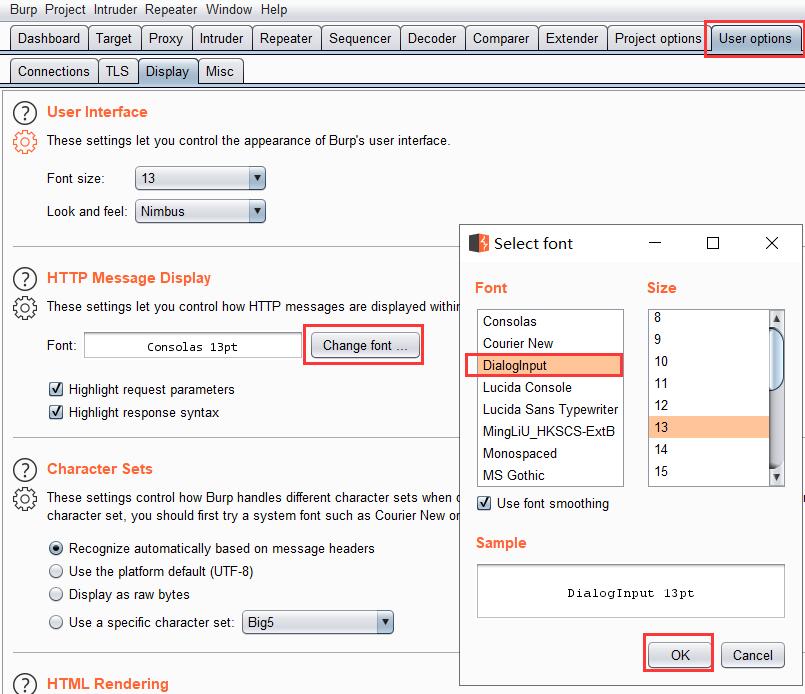Screen dimensions: 805x694
Task: Open help for Character Sets section
Action: 25,470
